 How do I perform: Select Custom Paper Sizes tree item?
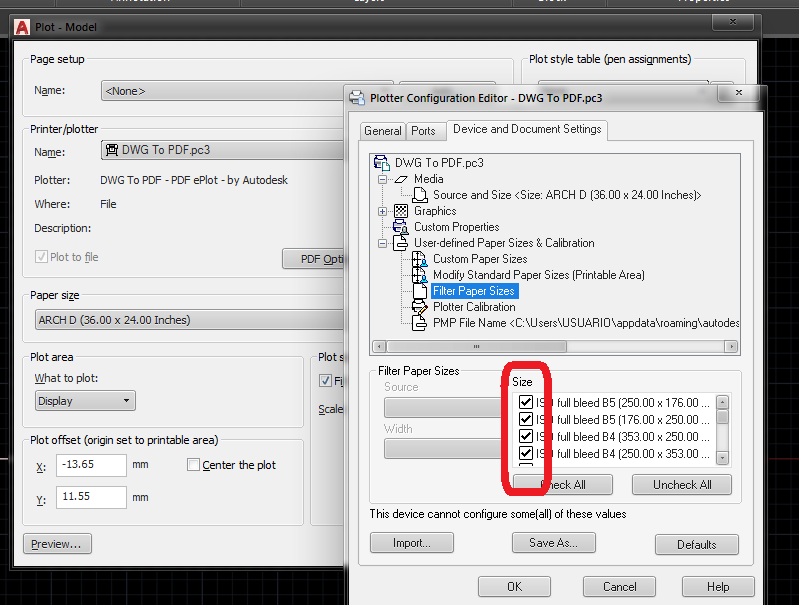480,259
